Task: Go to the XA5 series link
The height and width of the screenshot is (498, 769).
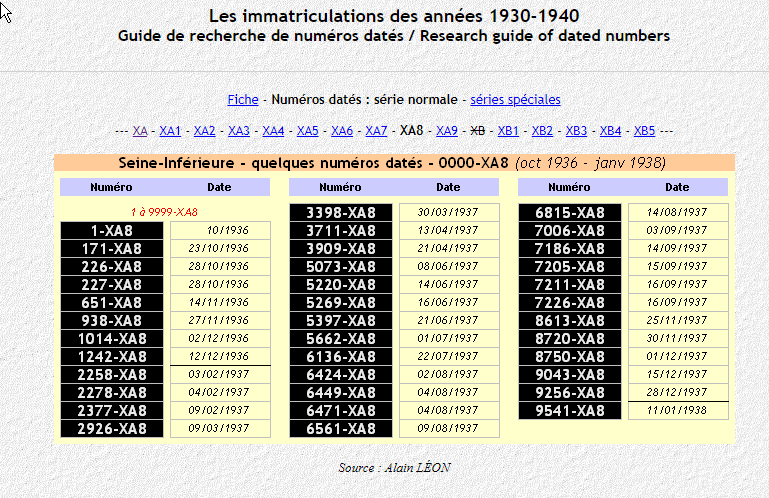Action: [308, 131]
